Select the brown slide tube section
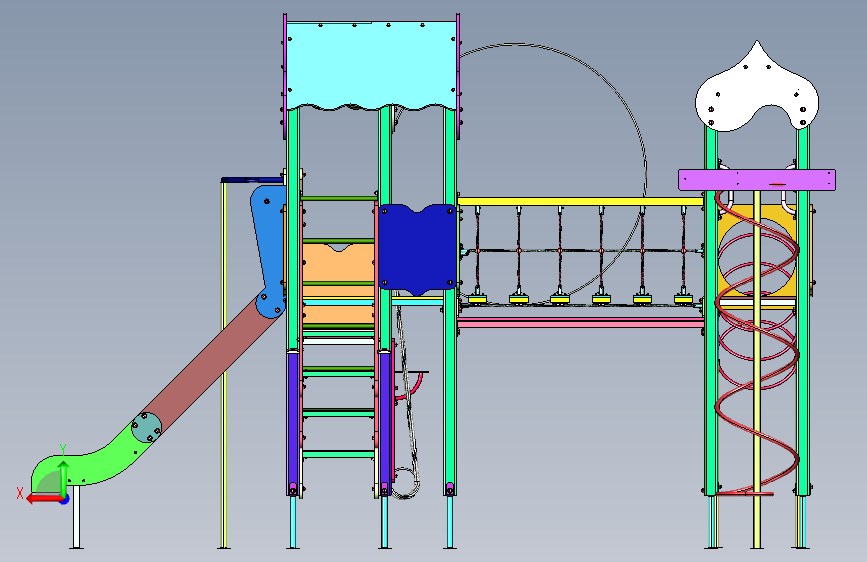The height and width of the screenshot is (562, 867). pyautogui.click(x=213, y=365)
